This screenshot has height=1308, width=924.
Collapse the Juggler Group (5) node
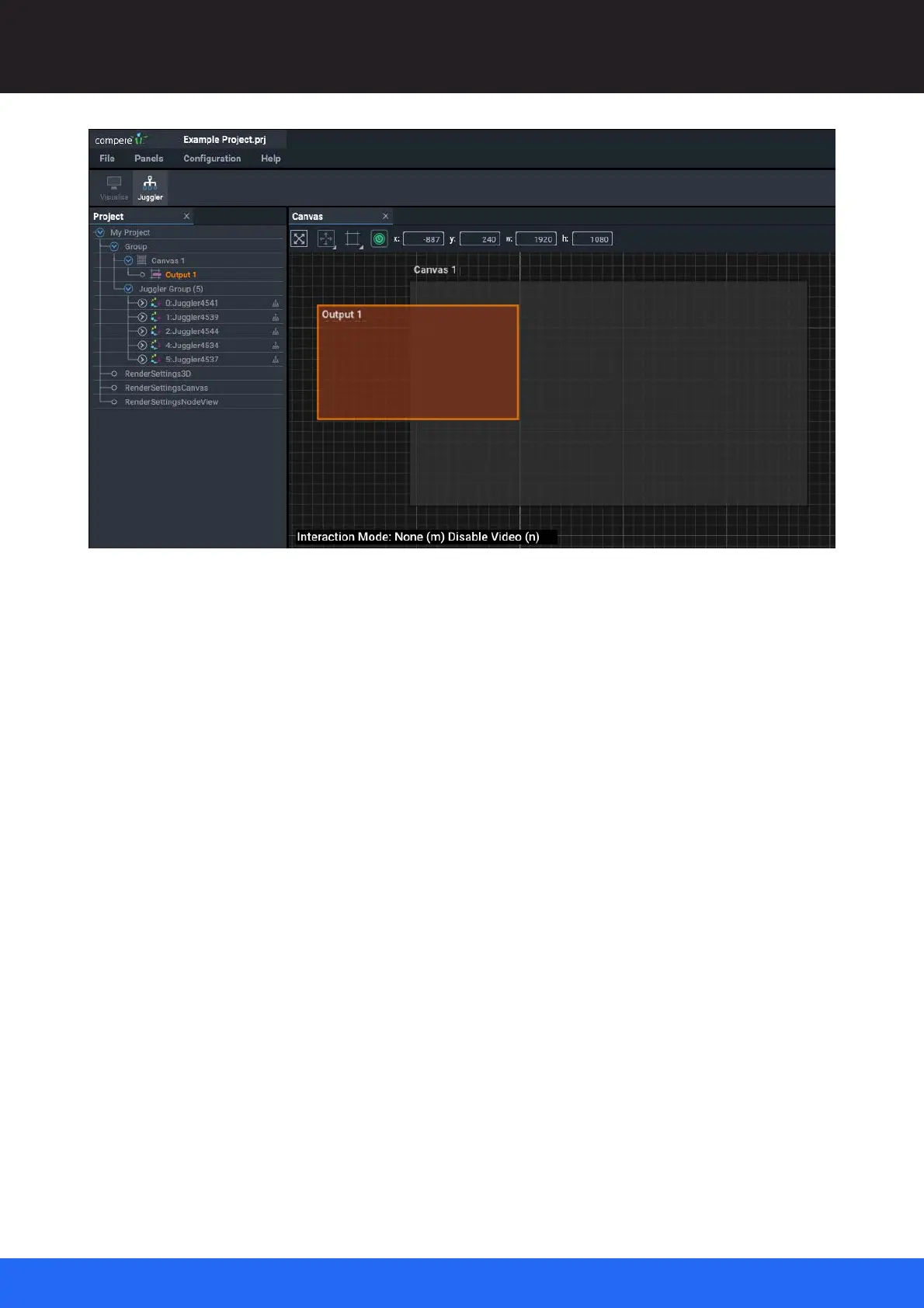(x=128, y=289)
